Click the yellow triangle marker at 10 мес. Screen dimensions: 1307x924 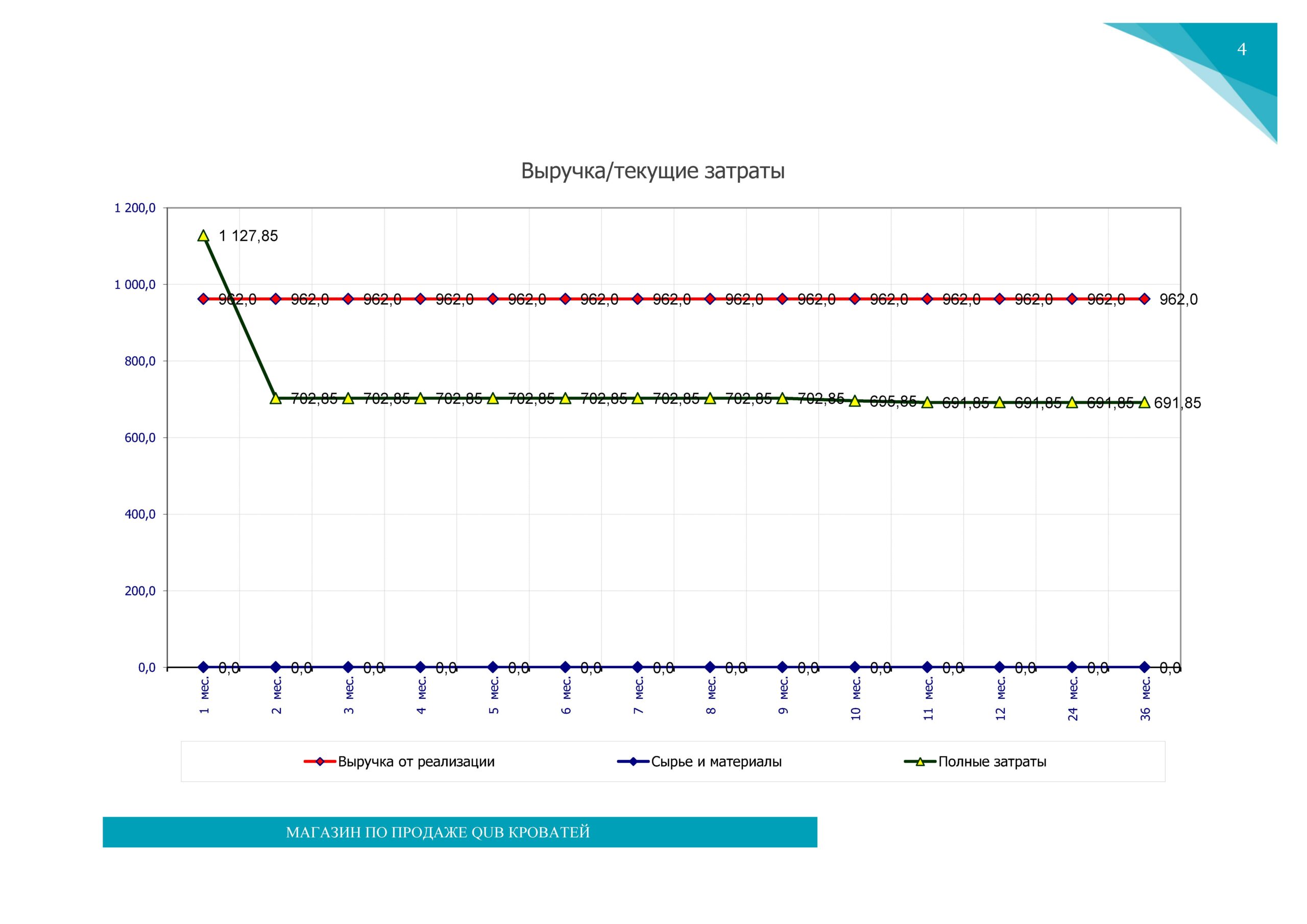[855, 401]
